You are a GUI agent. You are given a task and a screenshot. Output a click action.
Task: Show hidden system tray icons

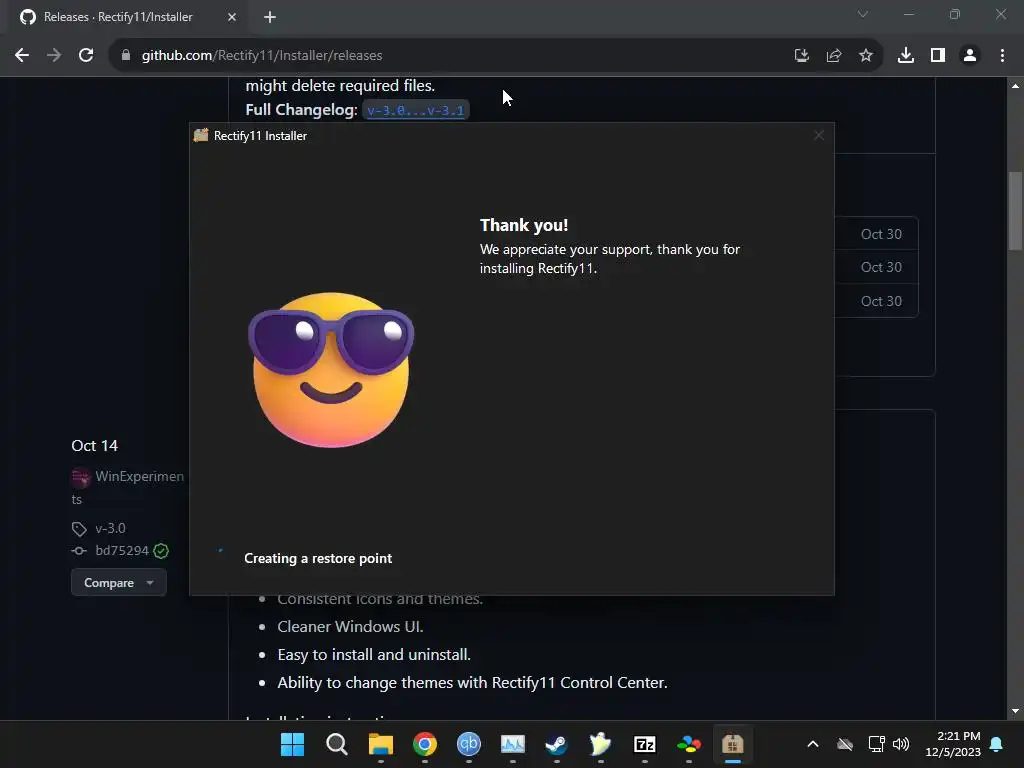(813, 744)
